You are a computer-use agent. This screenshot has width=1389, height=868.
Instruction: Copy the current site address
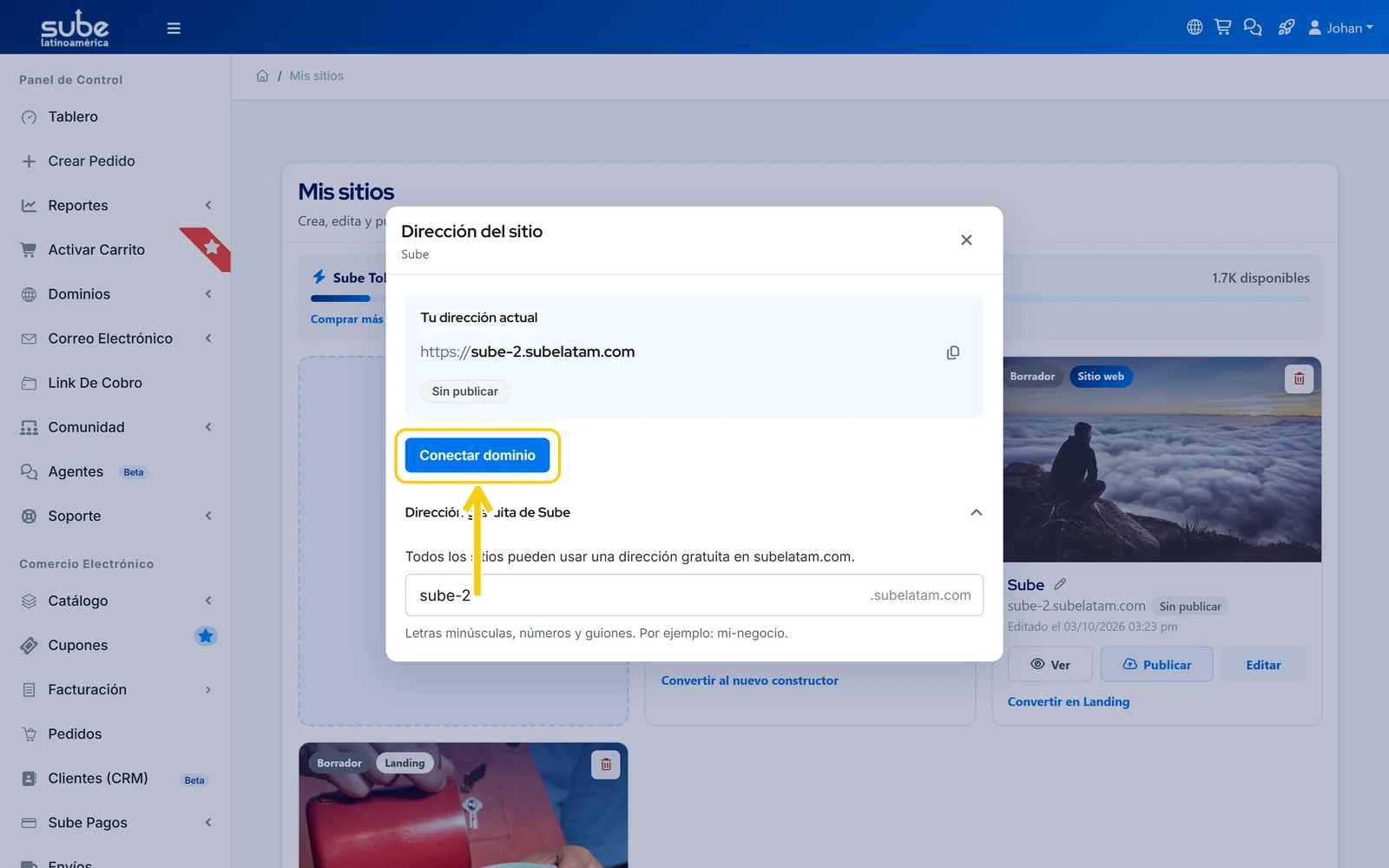click(953, 352)
